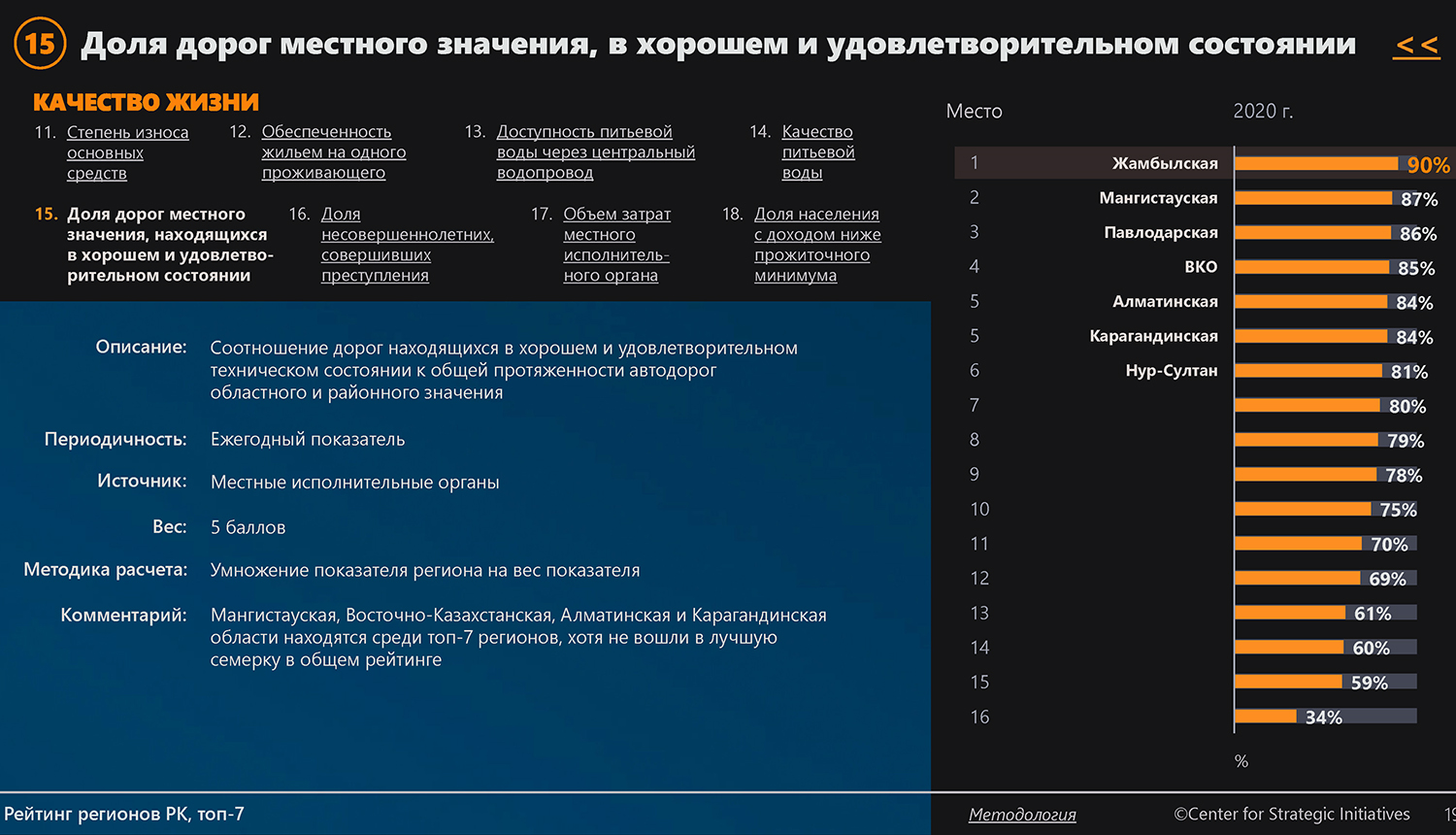Click the 5 баллов value
The width and height of the screenshot is (1456, 835).
248,527
